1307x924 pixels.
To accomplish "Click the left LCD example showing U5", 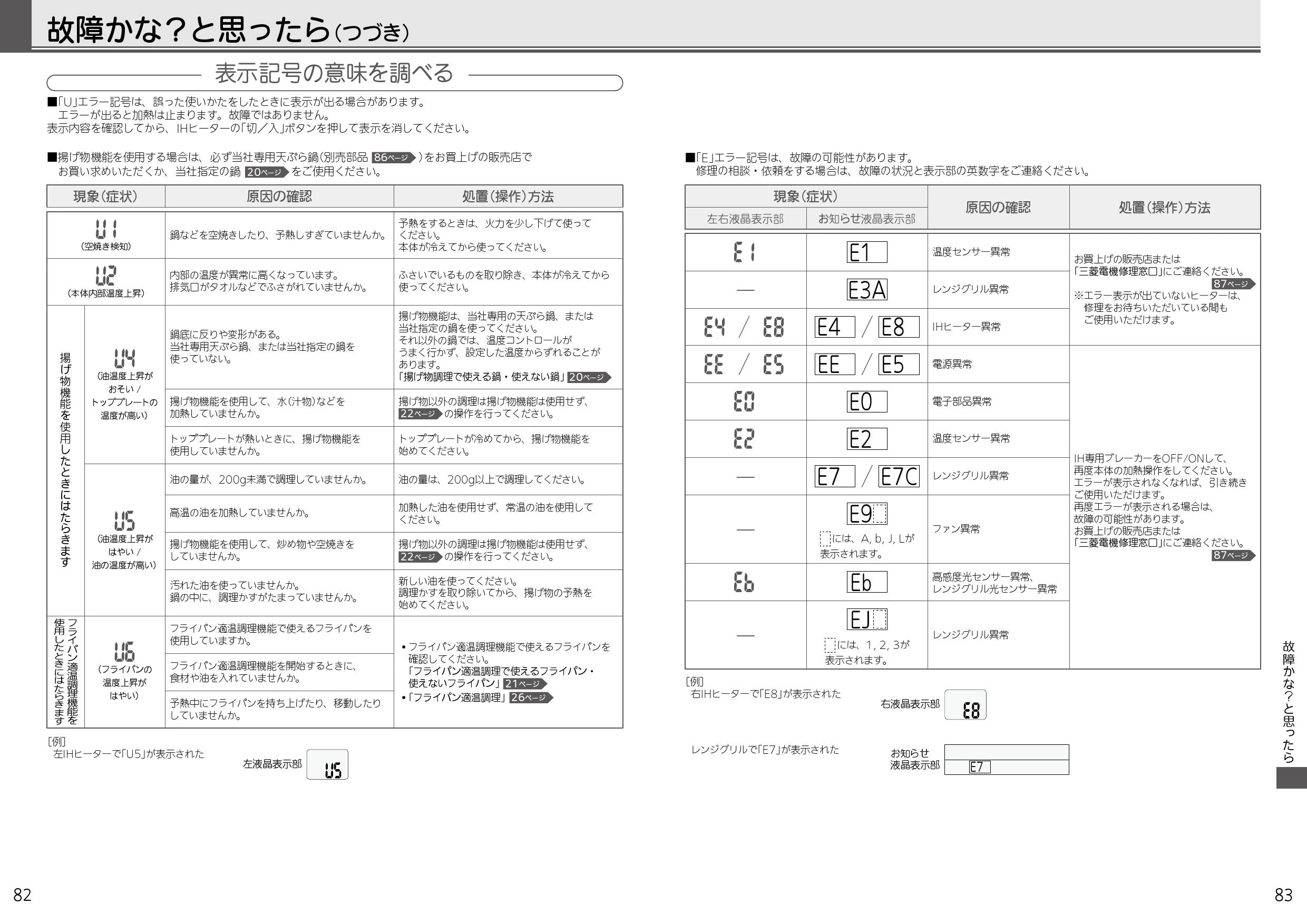I will [x=327, y=764].
